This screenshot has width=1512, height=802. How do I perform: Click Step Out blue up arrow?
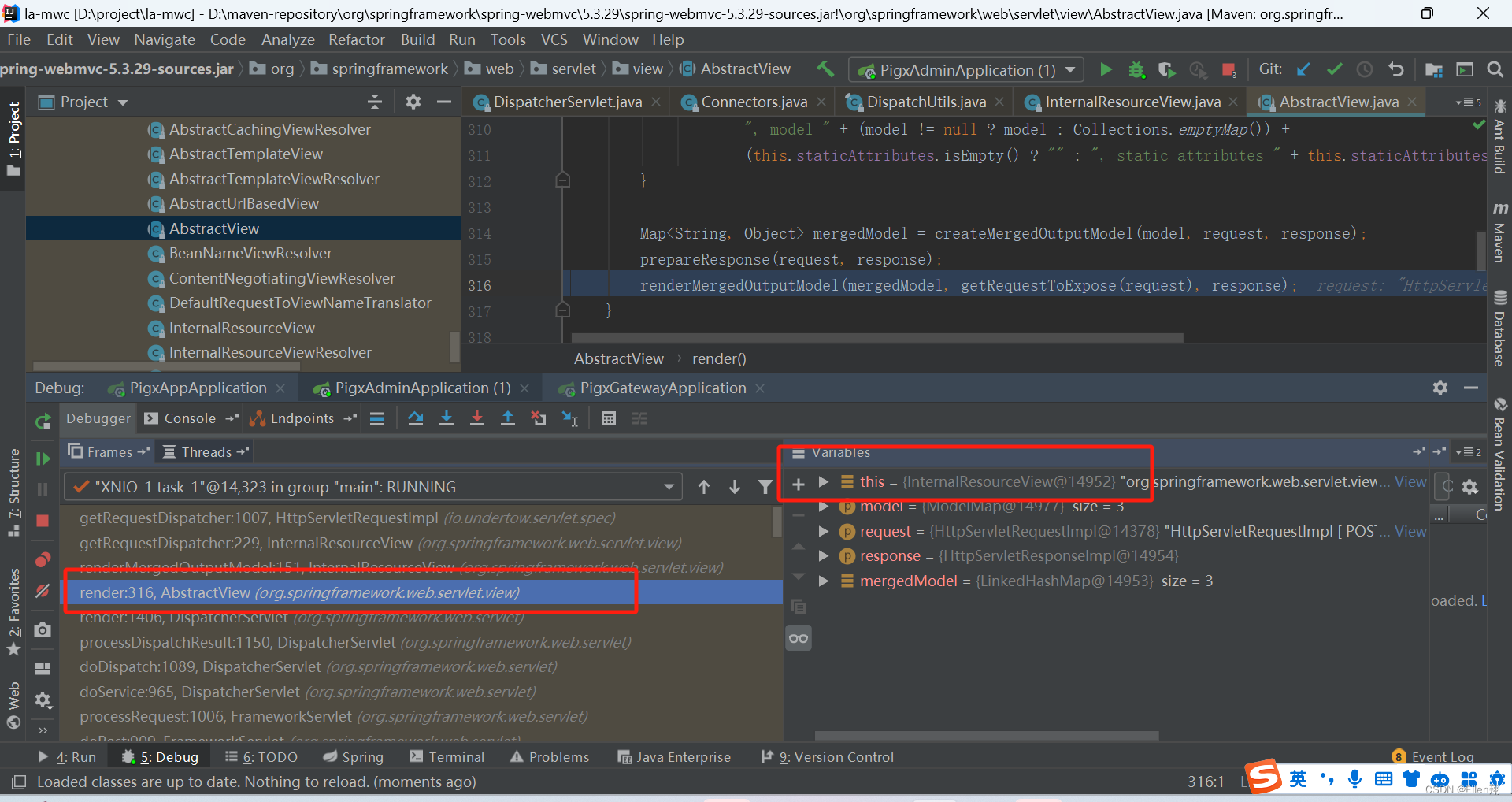coord(508,418)
